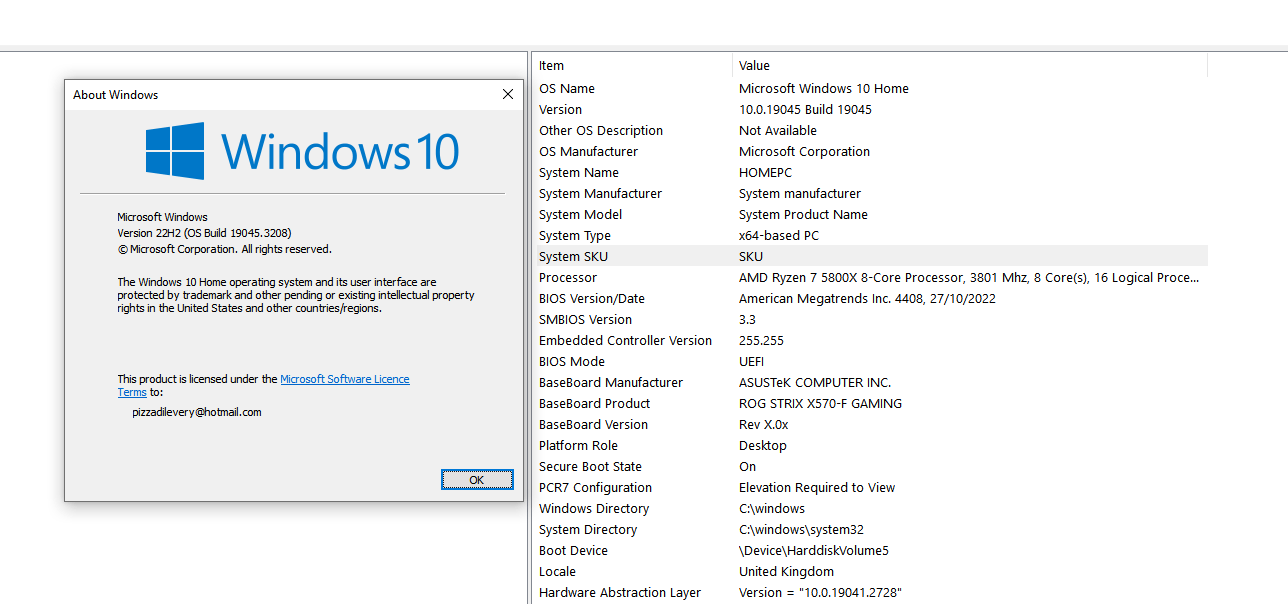Select the BaseBoard Version row
This screenshot has width=1288, height=604.
[x=870, y=425]
